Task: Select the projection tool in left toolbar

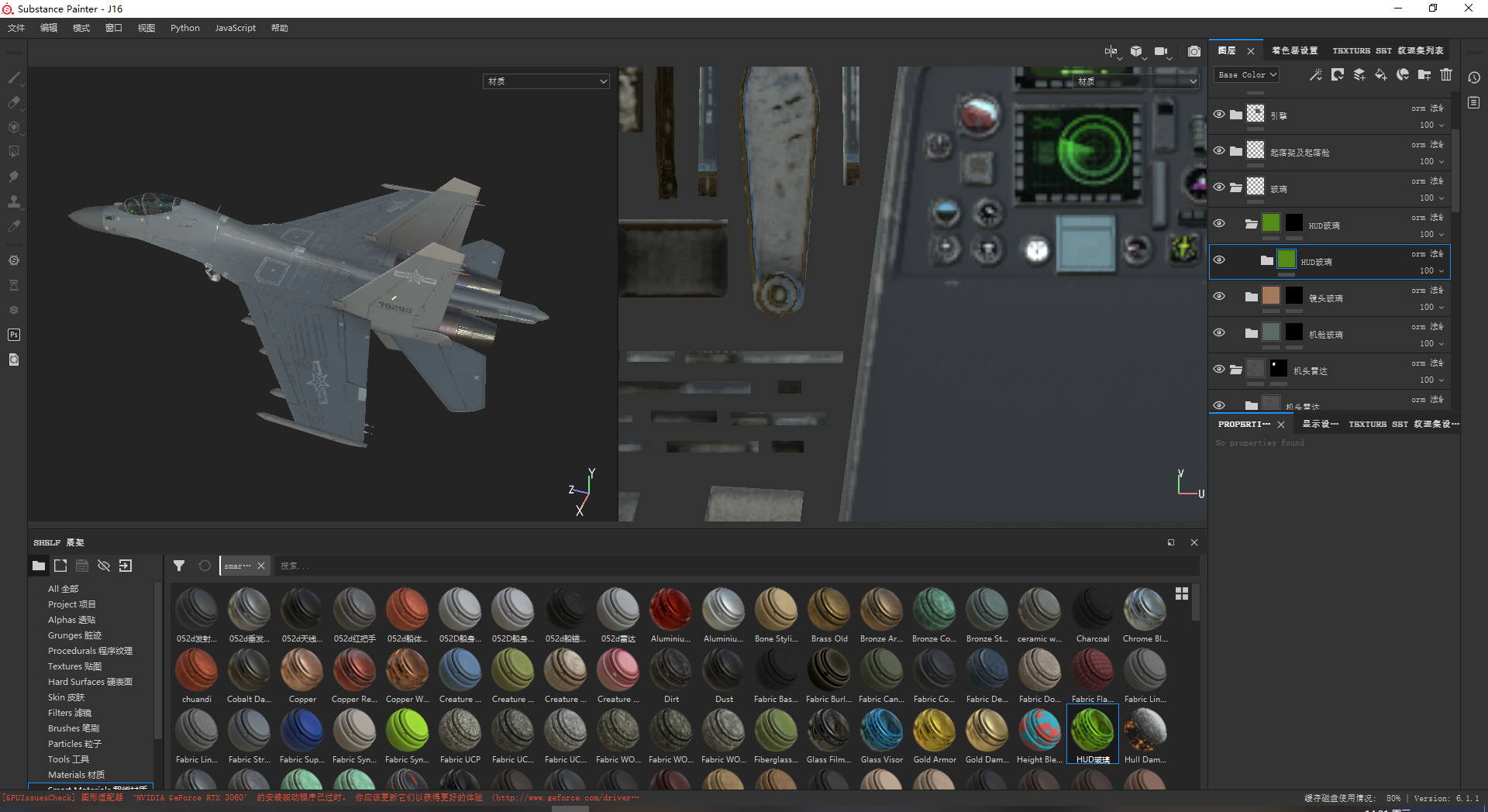Action: click(14, 127)
